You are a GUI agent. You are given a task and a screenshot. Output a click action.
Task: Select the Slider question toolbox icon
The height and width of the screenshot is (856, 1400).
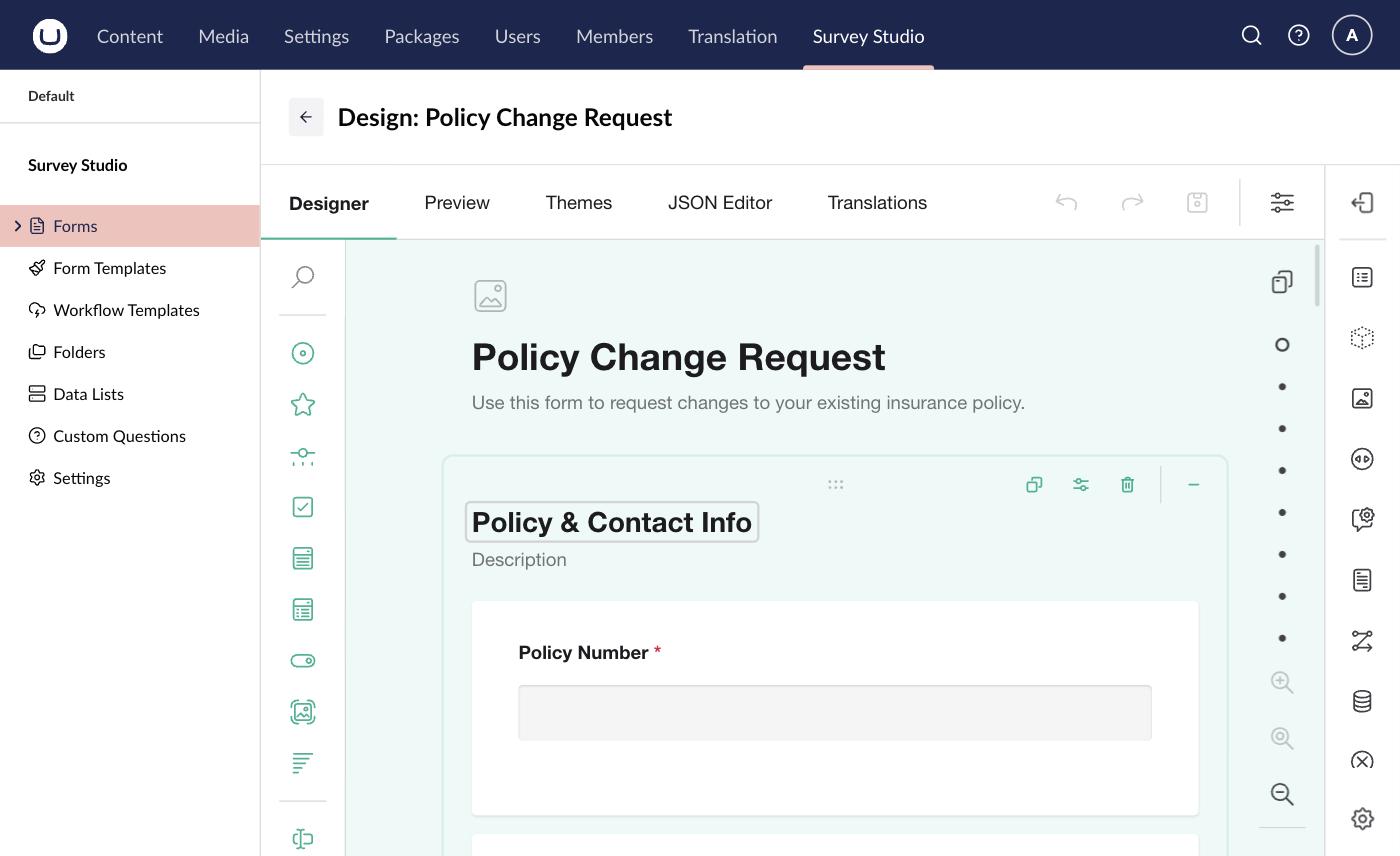pos(303,456)
